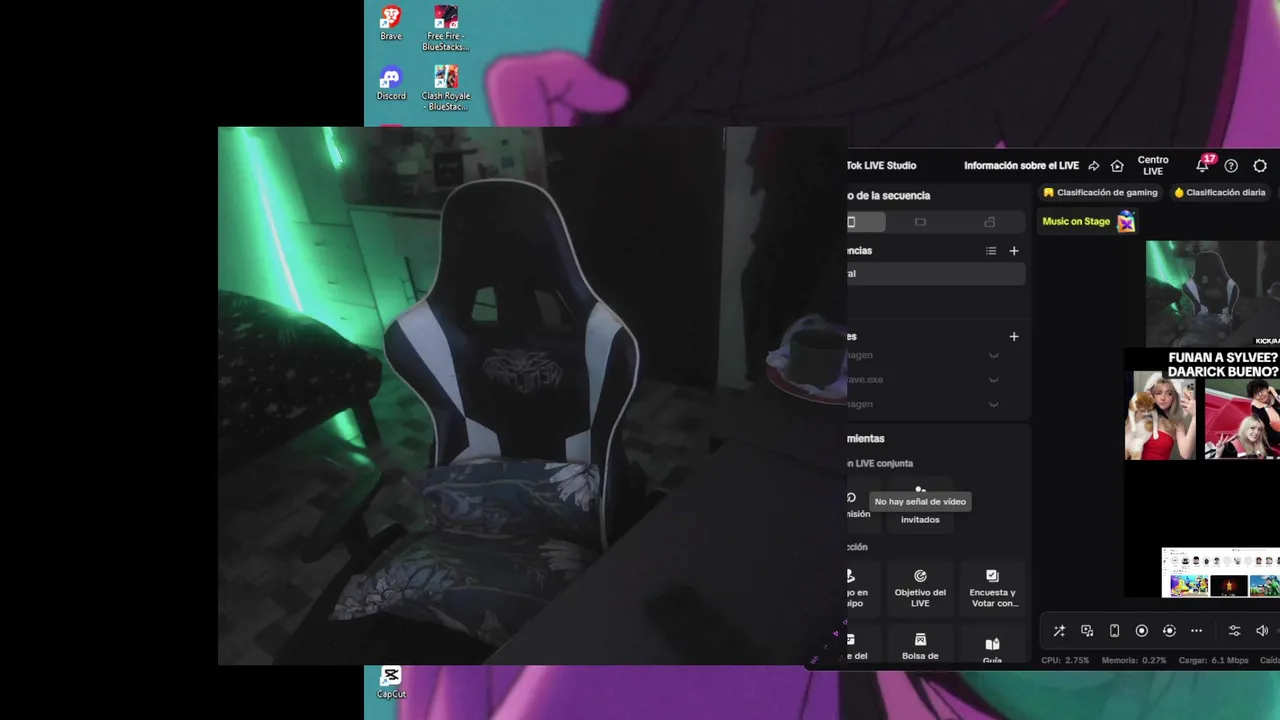Open the help question mark icon
Image resolution: width=1280 pixels, height=720 pixels.
tap(1231, 166)
